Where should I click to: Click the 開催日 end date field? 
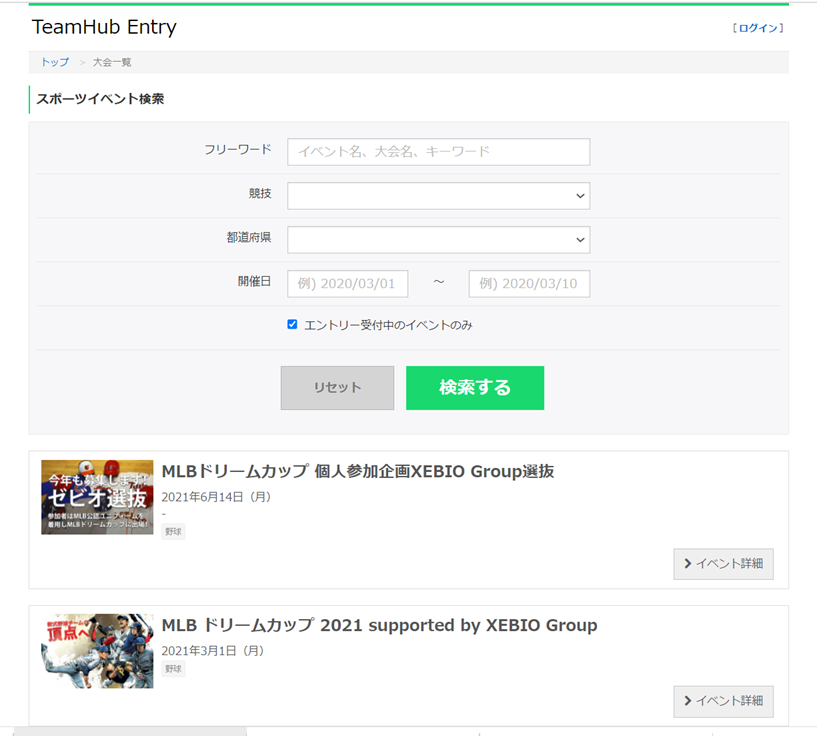coord(529,284)
